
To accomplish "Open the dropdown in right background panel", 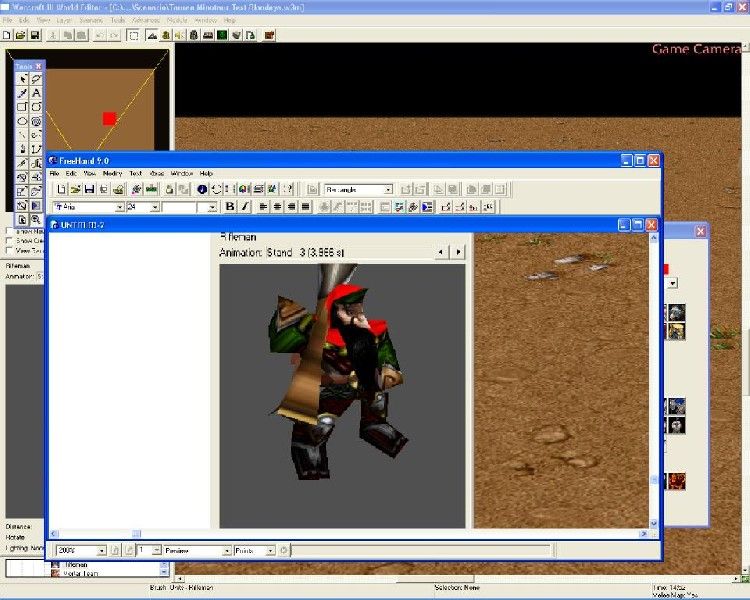I will coord(673,283).
